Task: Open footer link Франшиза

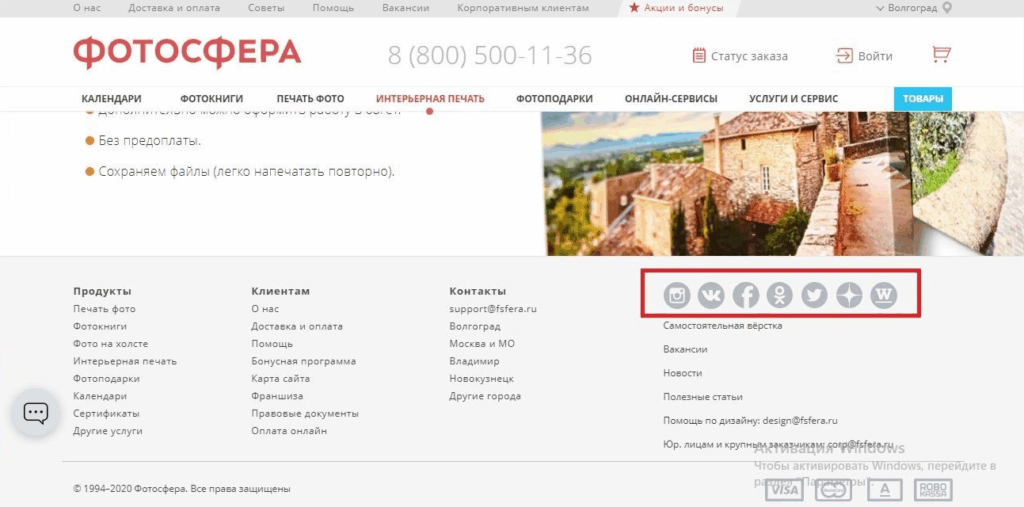Action: 278,396
